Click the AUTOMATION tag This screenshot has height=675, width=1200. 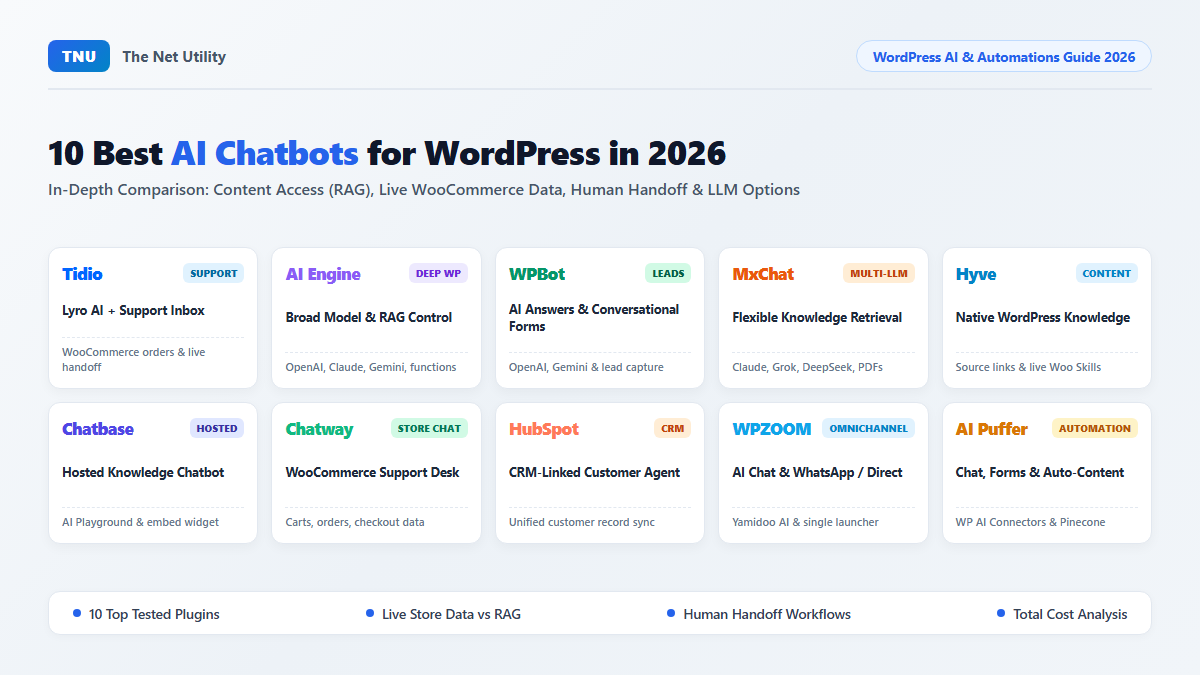(x=1095, y=428)
